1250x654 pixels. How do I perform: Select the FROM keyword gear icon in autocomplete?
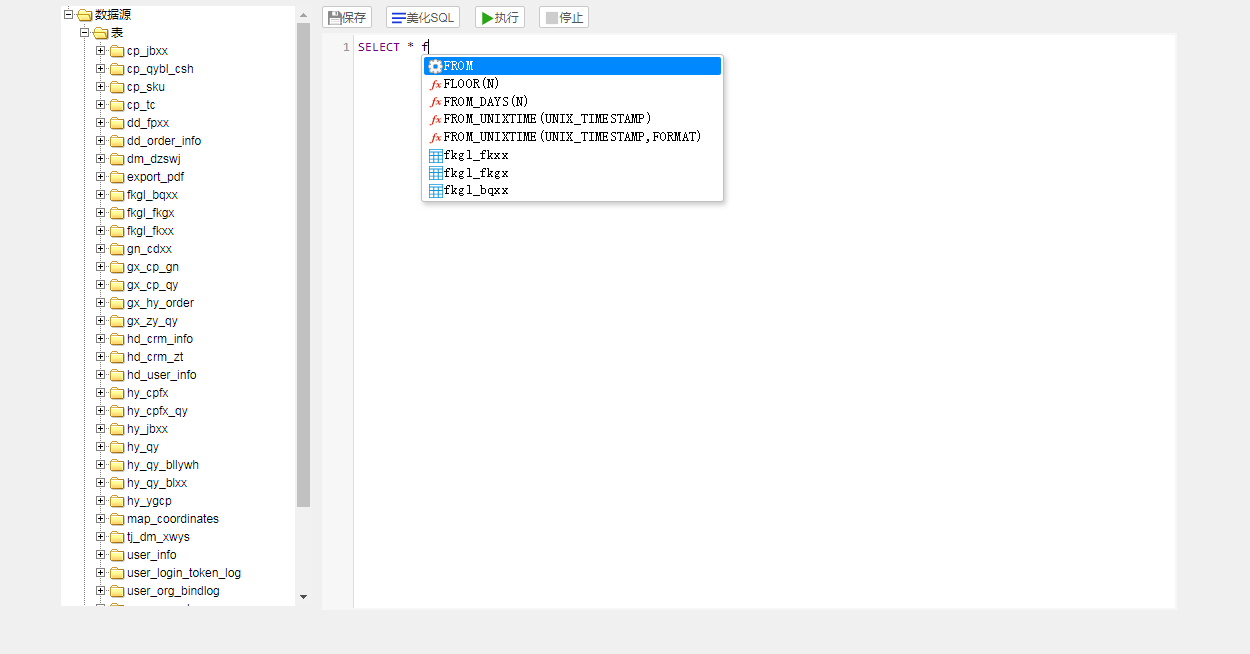[x=434, y=65]
